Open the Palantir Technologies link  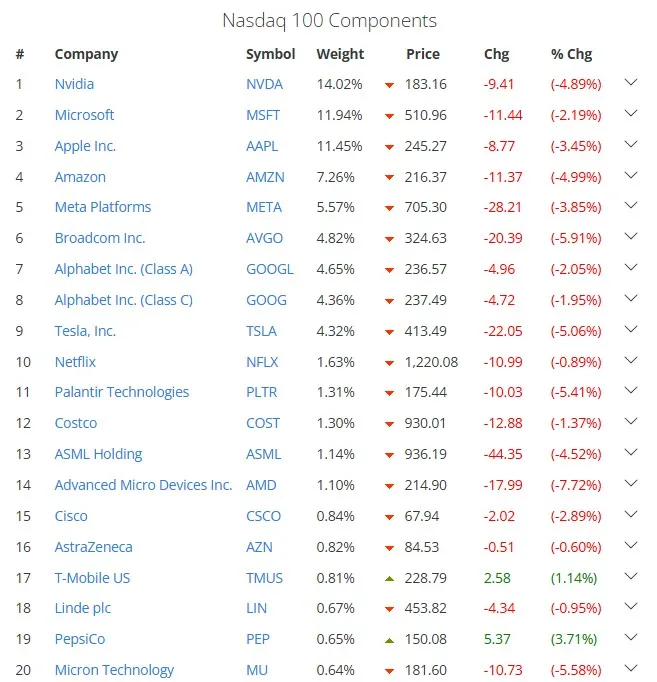click(121, 392)
